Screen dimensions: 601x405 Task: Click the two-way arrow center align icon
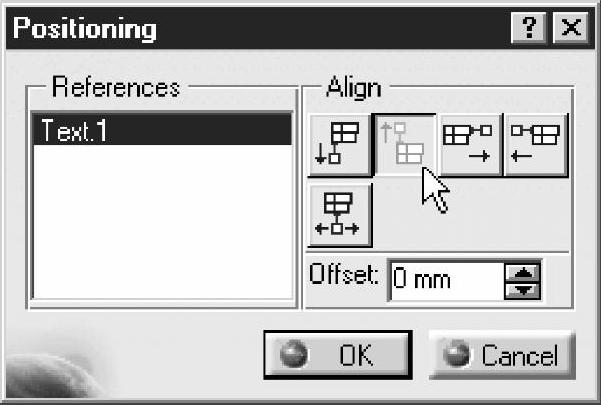tap(339, 215)
